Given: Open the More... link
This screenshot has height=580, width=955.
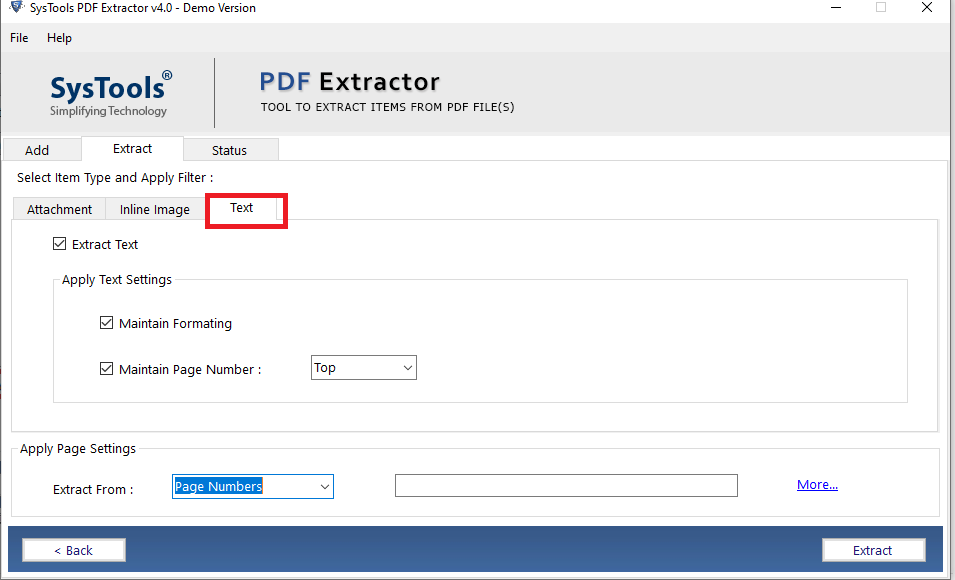Looking at the screenshot, I should click(817, 484).
